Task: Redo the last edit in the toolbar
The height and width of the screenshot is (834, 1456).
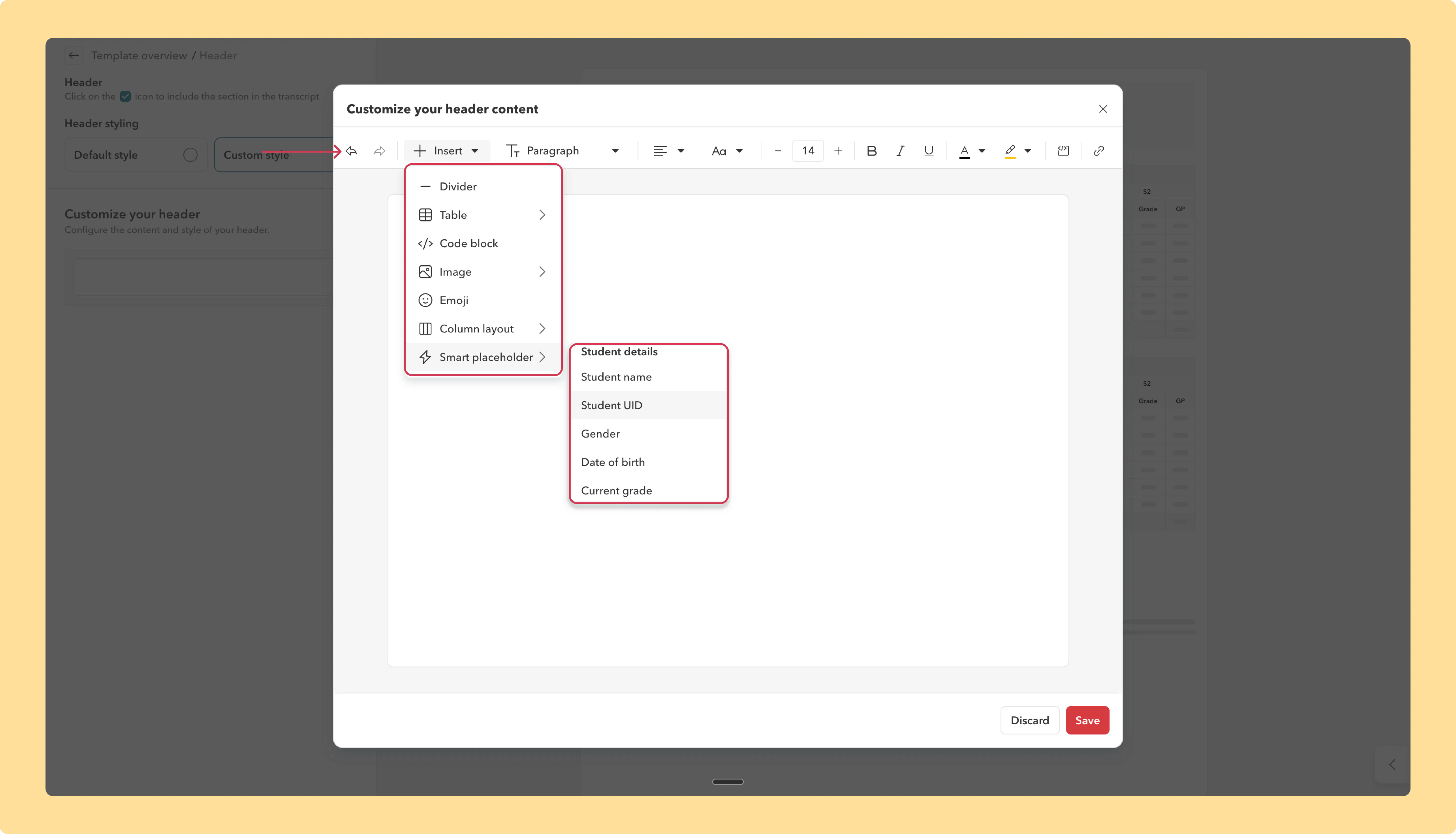Action: click(x=379, y=151)
